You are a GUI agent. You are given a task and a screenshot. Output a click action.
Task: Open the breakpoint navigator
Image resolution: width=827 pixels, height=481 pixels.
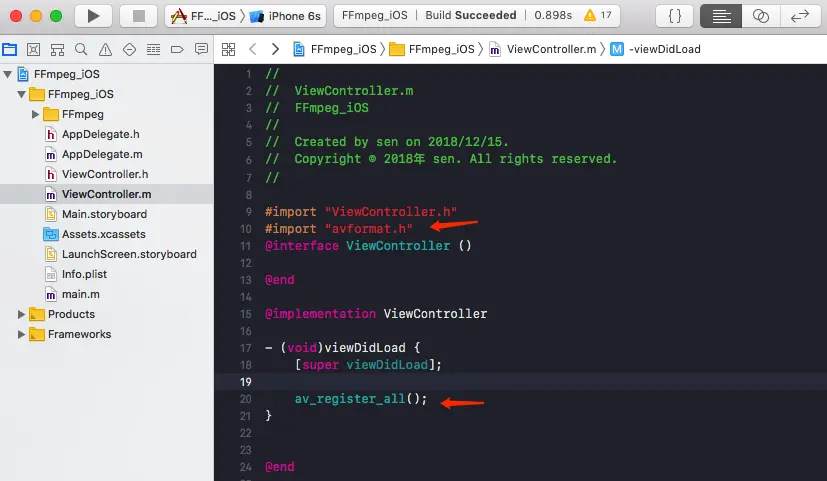(x=177, y=50)
